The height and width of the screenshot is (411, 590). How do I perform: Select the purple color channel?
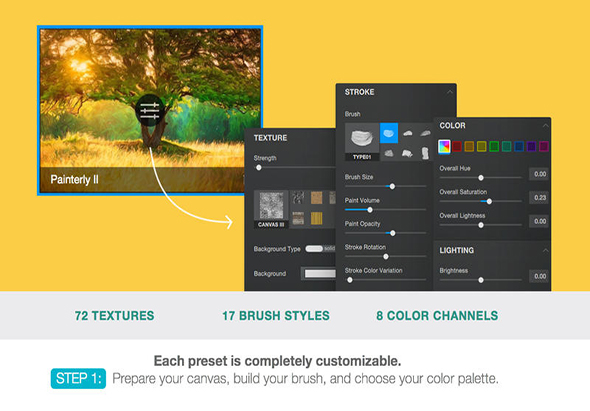[531, 146]
